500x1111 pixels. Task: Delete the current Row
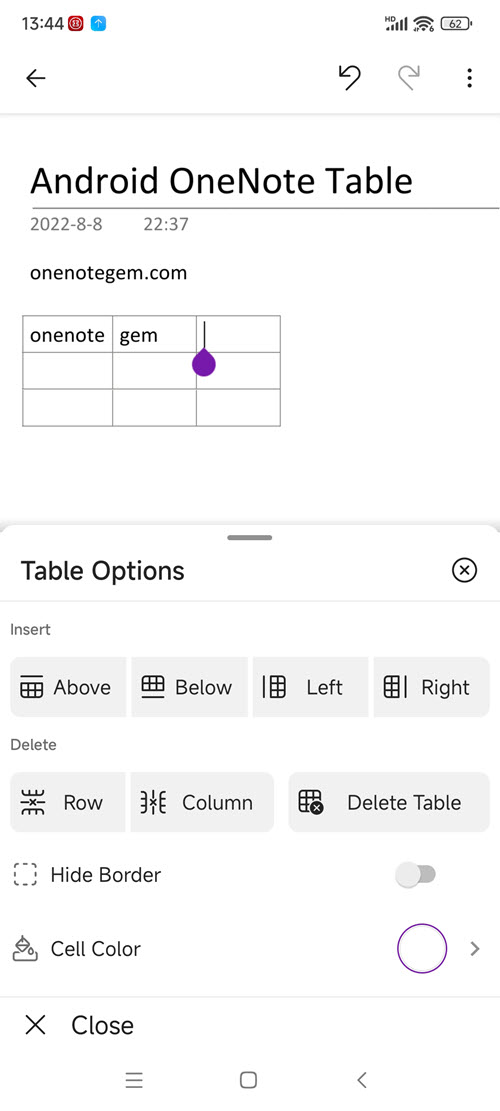(67, 802)
